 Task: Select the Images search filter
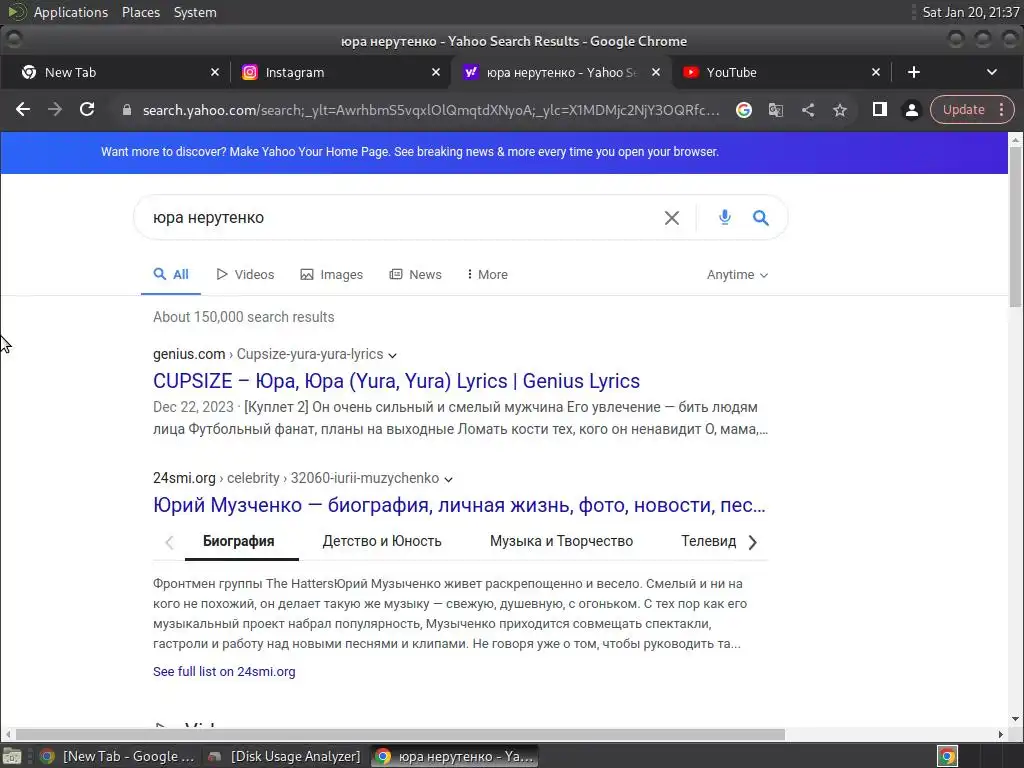click(332, 275)
